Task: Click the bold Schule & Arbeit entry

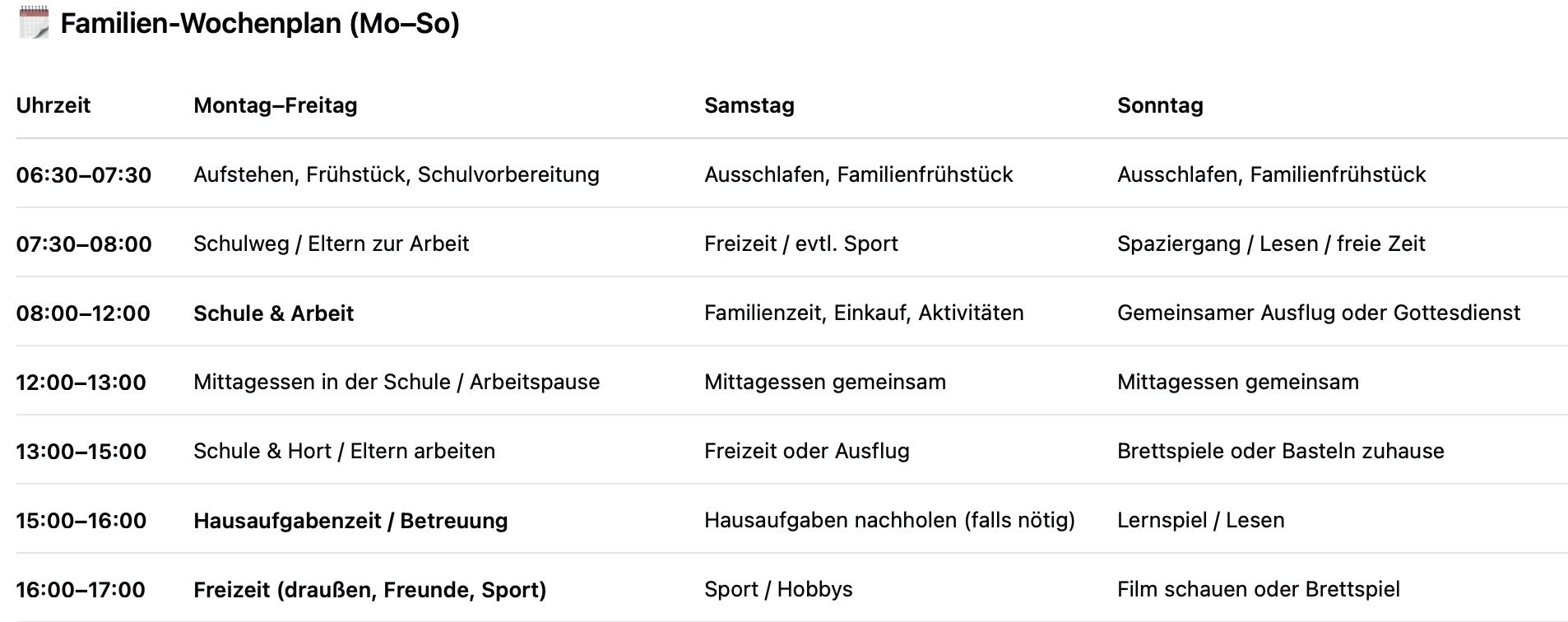Action: pos(273,313)
